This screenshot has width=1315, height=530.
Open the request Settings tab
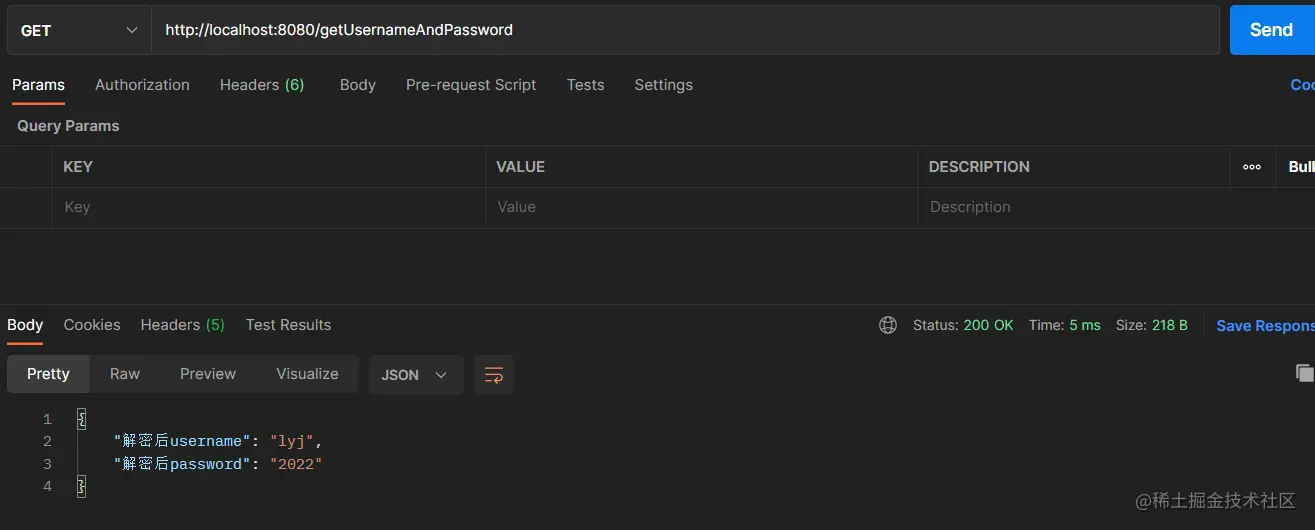pos(663,85)
